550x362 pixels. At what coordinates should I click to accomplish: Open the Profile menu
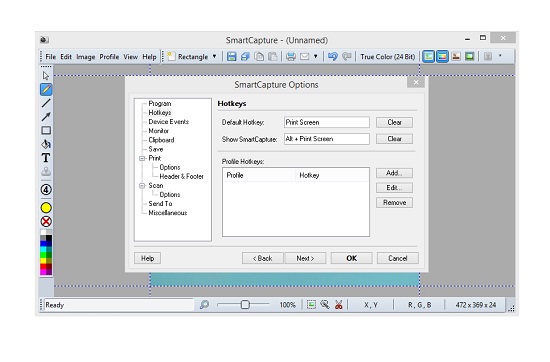[x=109, y=57]
